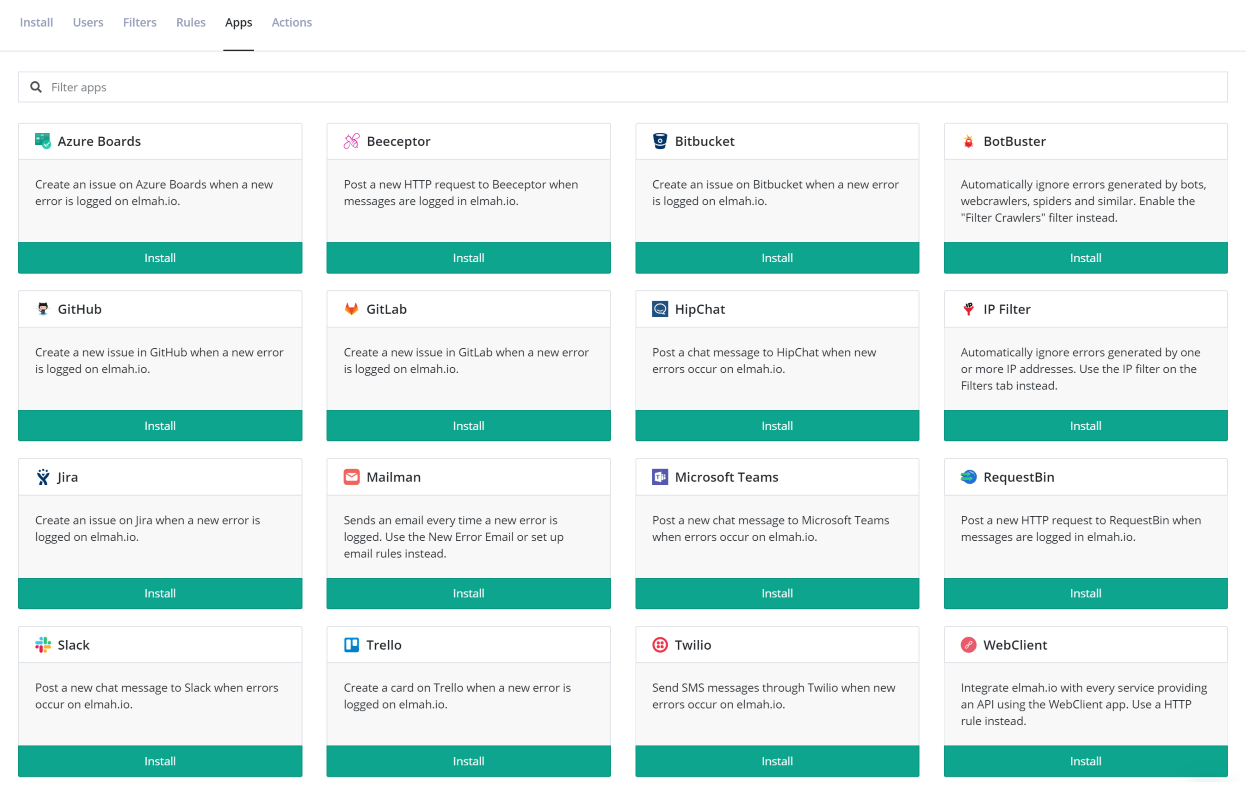Install the HipChat app

pos(777,425)
